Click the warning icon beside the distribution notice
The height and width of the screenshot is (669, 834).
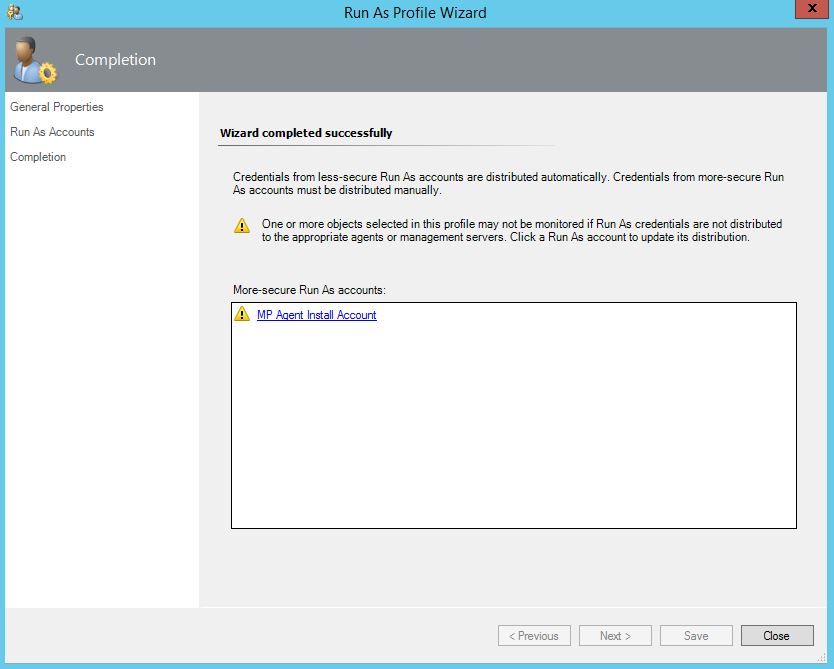tap(242, 226)
